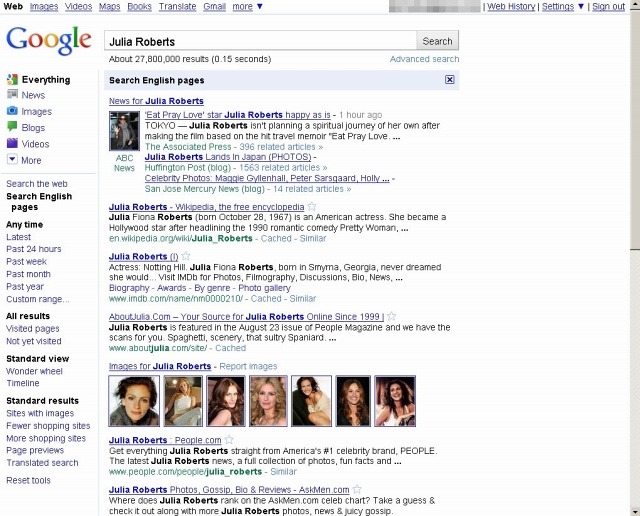
Task: Open Maps in the top navigation bar
Action: tap(109, 7)
